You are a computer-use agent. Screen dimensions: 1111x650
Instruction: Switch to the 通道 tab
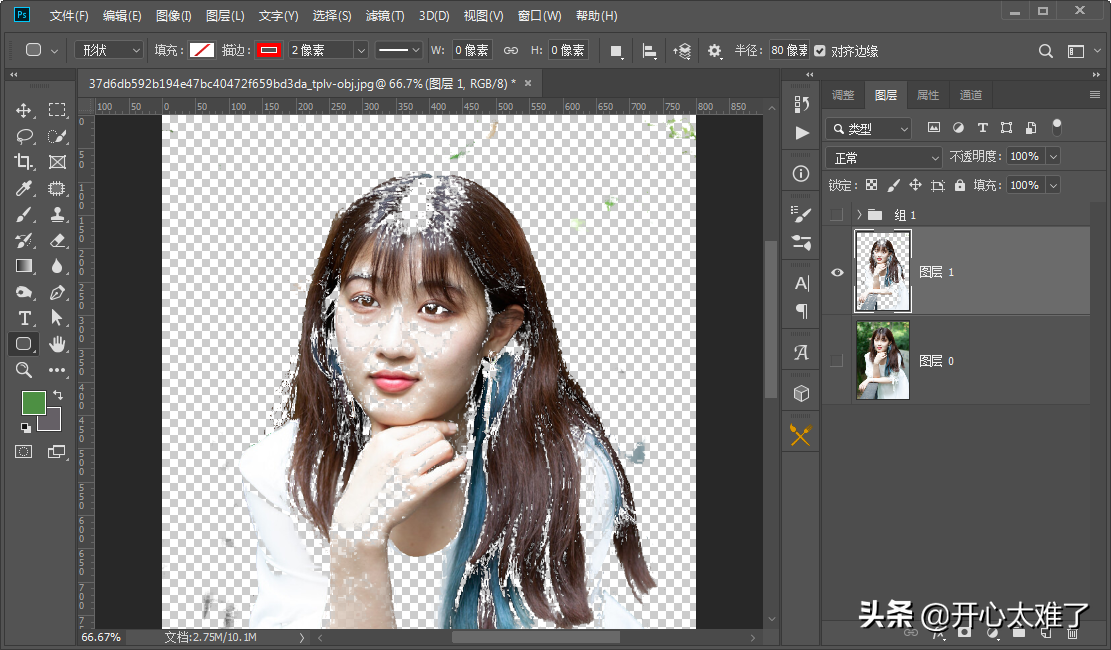970,95
